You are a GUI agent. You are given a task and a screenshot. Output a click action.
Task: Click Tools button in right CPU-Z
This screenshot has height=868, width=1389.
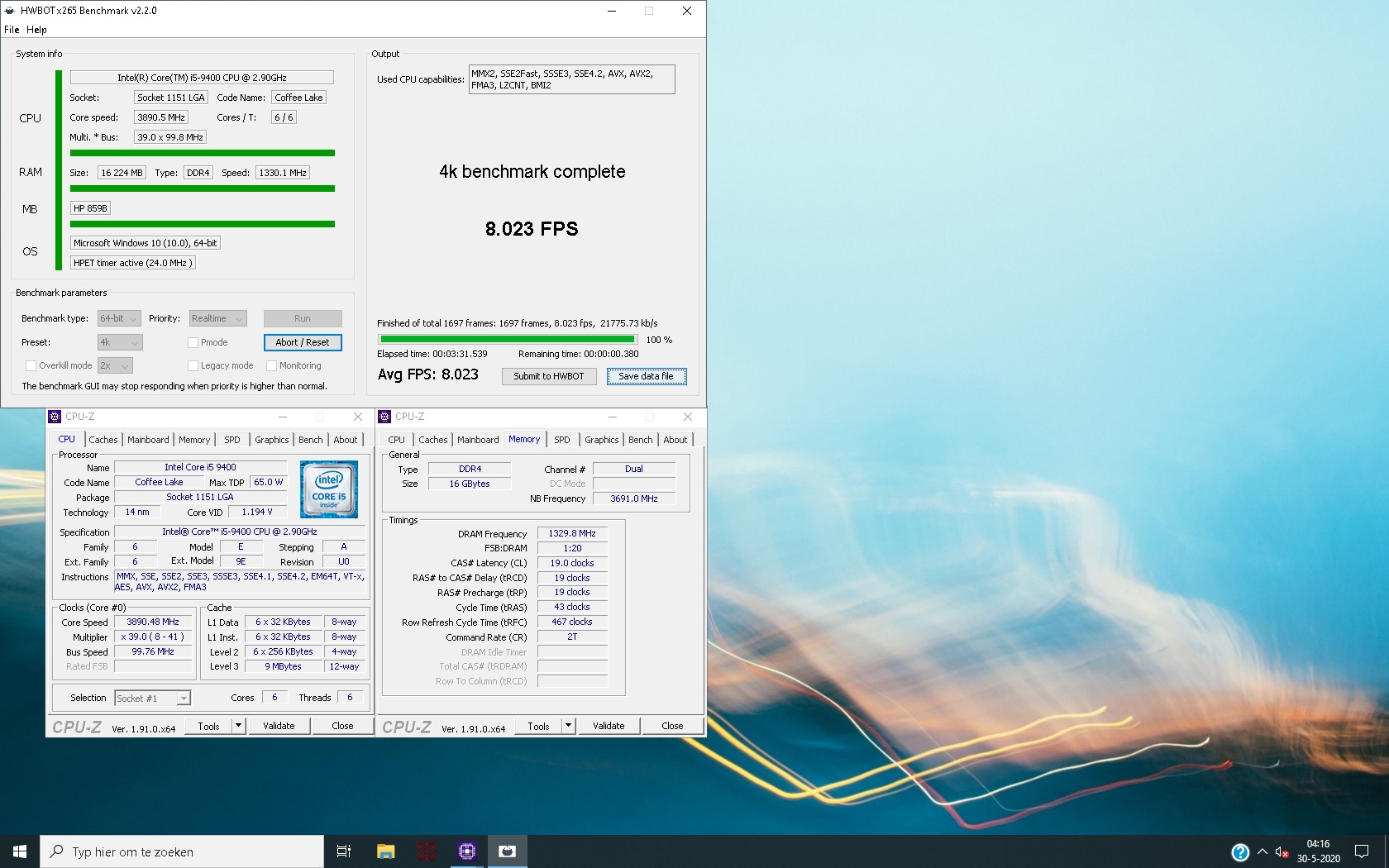tap(538, 726)
